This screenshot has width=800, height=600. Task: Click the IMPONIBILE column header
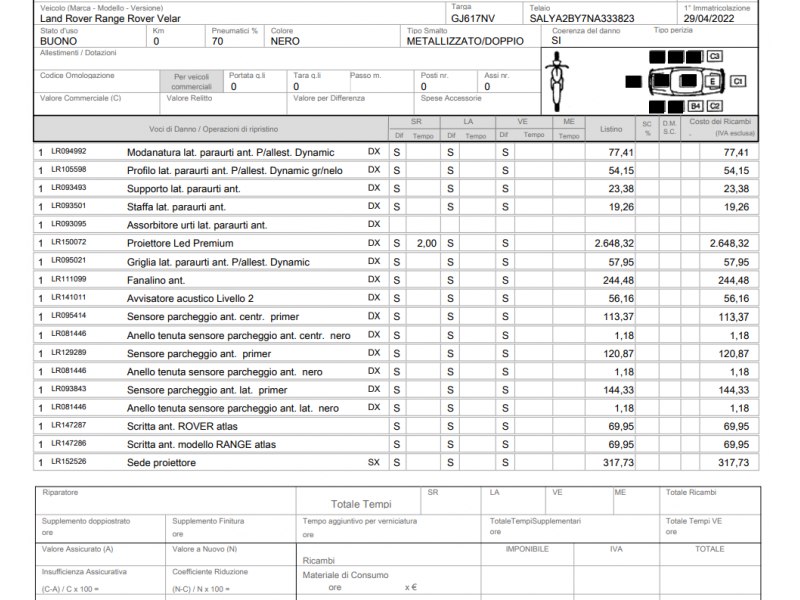527,549
